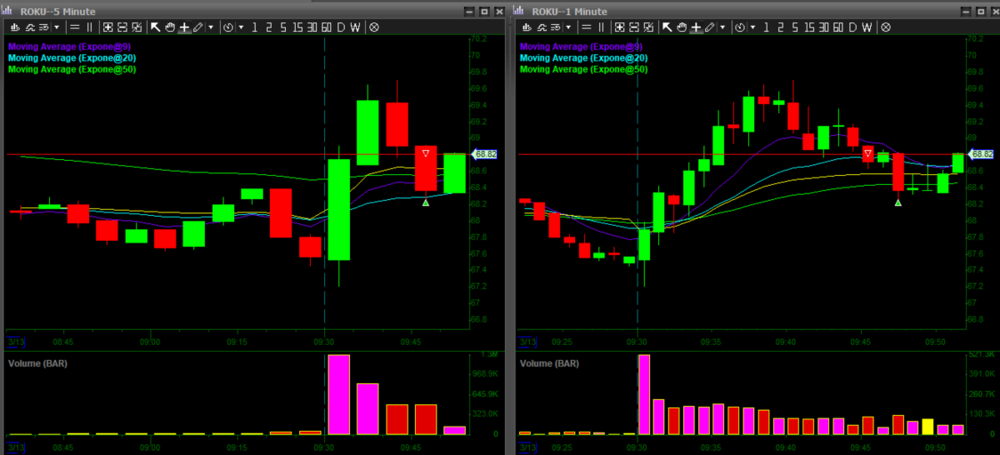This screenshot has width=1000, height=455.
Task: Pick the pencil draw tool in 1 Minute chart
Action: [709, 27]
